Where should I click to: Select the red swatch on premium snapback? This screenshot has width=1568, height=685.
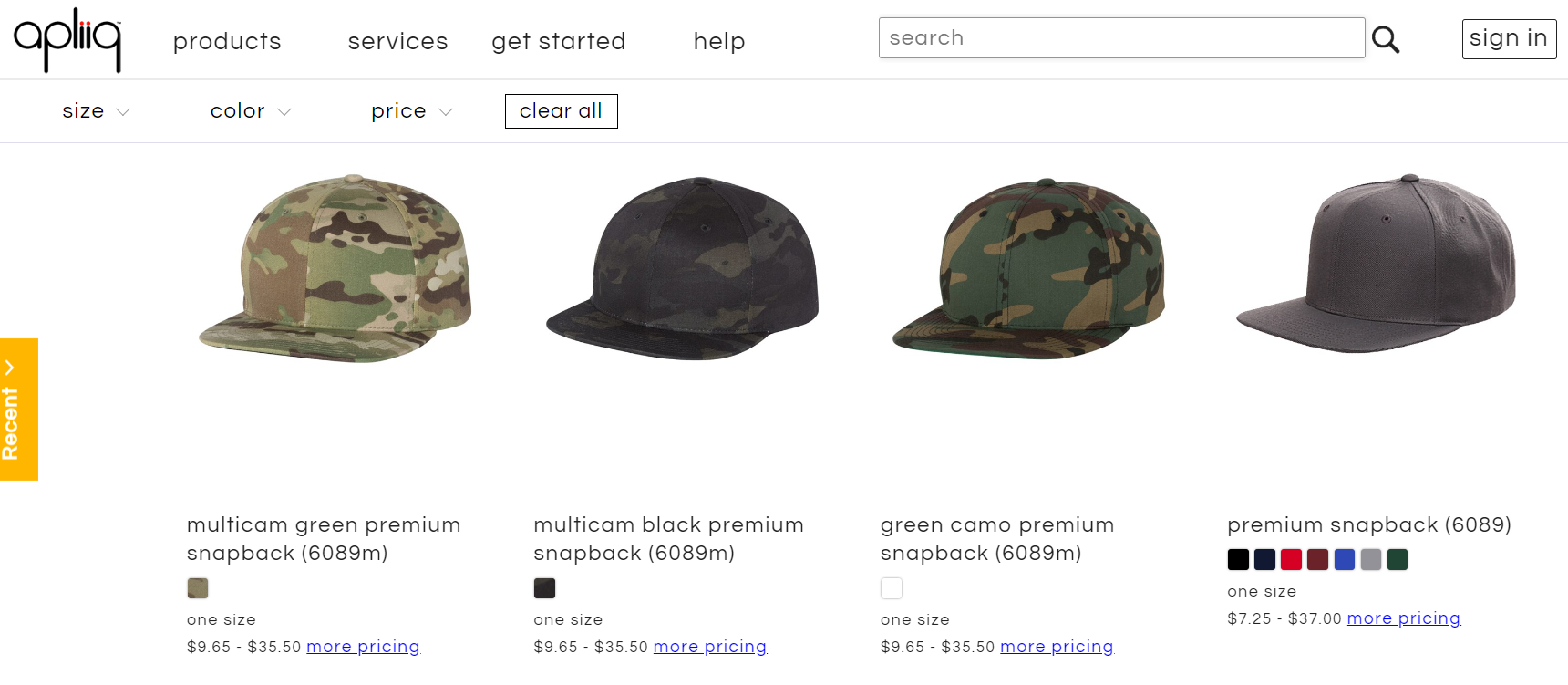tap(1291, 559)
